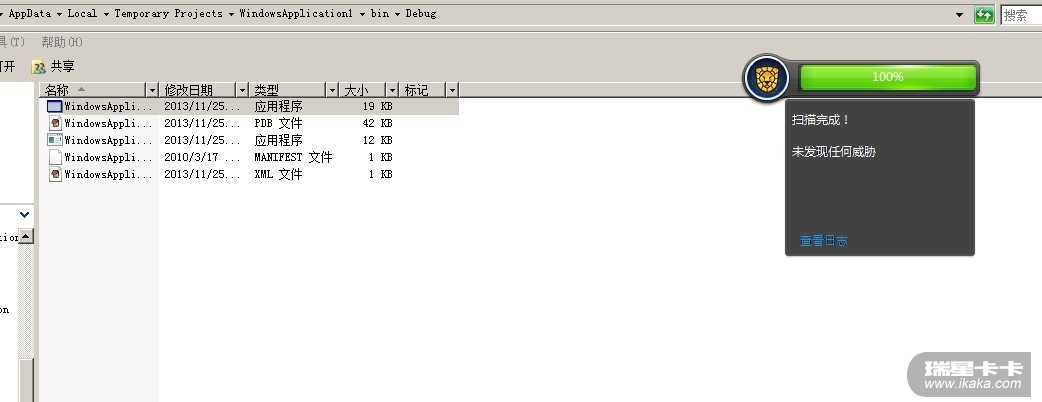The image size is (1042, 402).
Task: Open the 修改日期 column filter dropdown
Action: click(242, 90)
